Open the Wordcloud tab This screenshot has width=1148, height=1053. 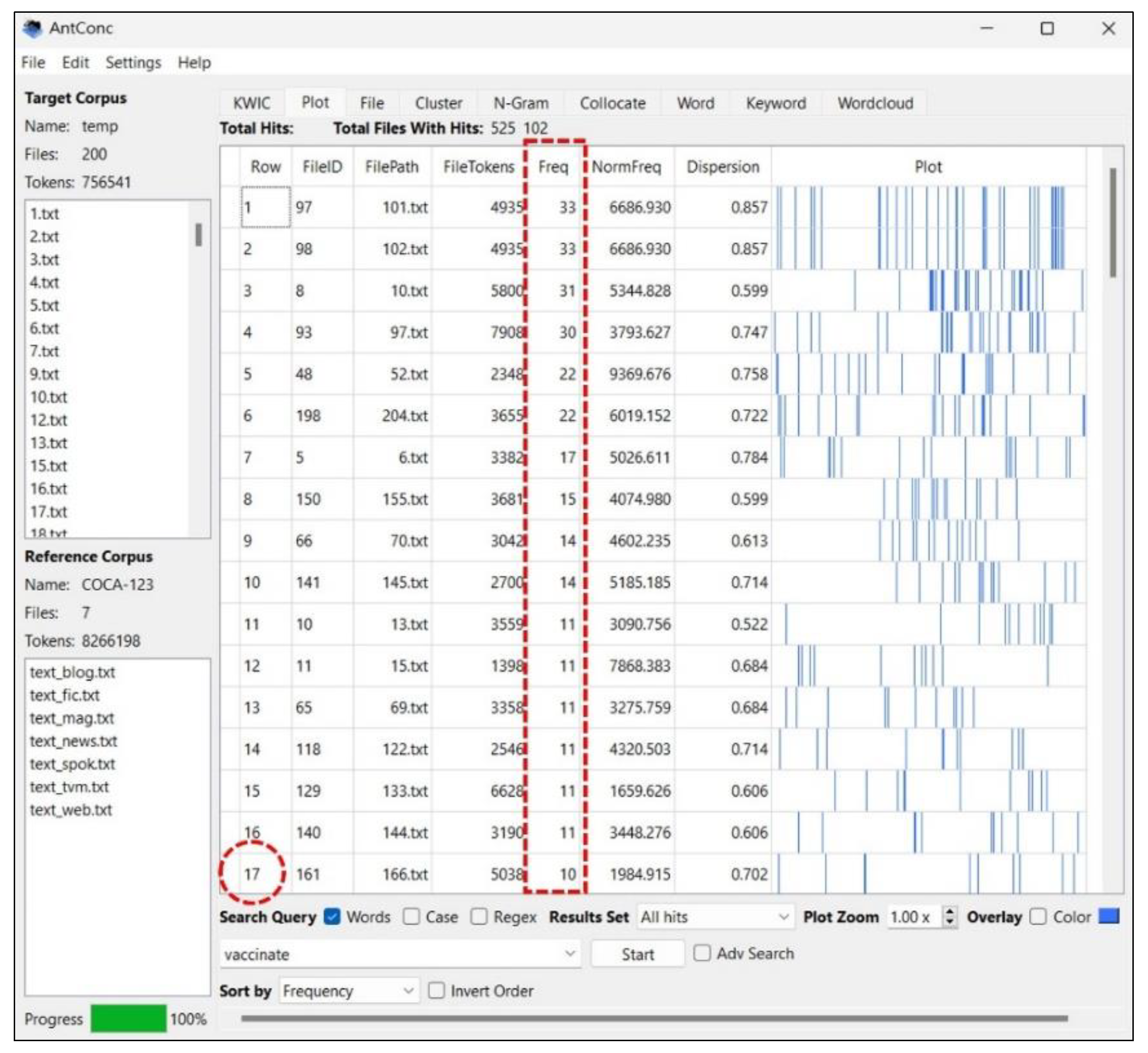[874, 103]
